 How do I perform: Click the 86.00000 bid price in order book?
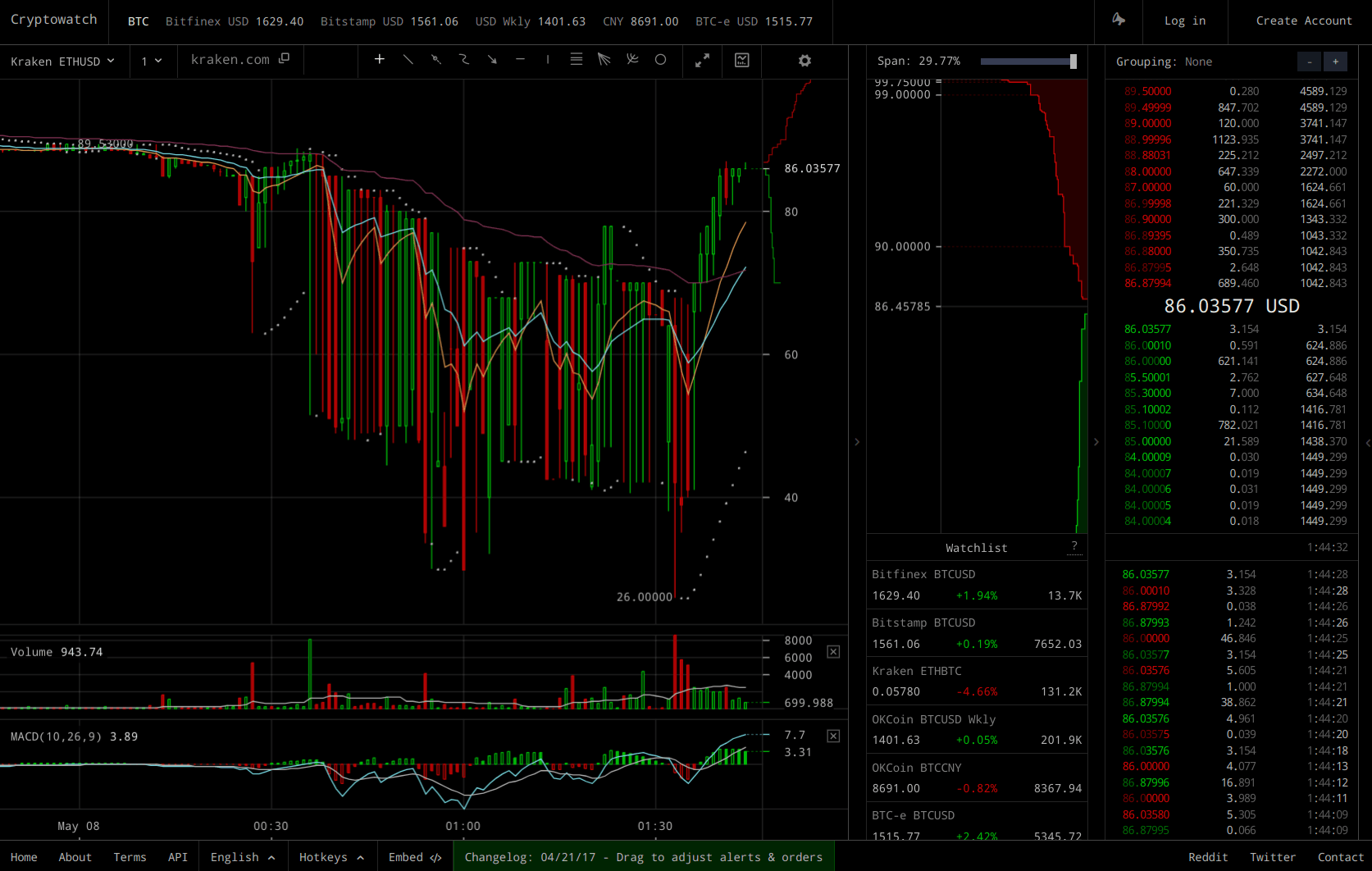click(x=1147, y=361)
